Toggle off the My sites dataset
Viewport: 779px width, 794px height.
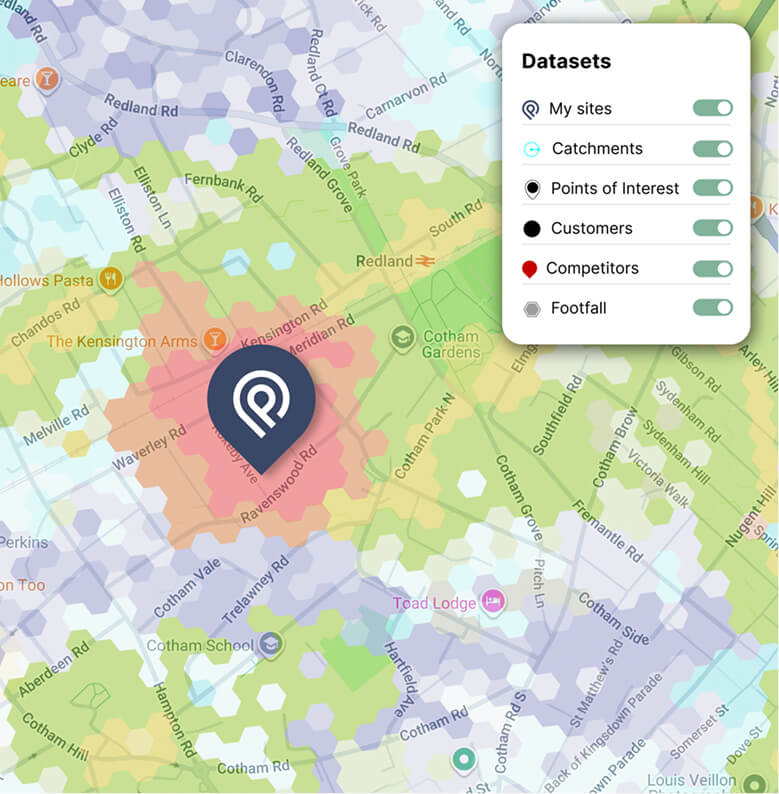(x=713, y=108)
